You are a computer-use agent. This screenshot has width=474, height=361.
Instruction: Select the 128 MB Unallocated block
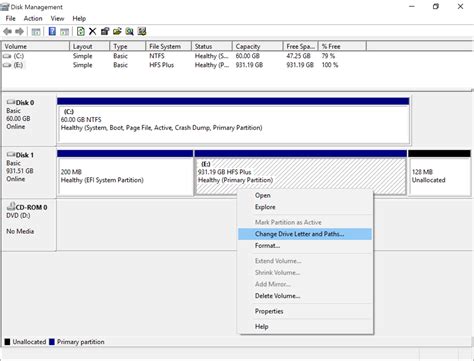[439, 173]
